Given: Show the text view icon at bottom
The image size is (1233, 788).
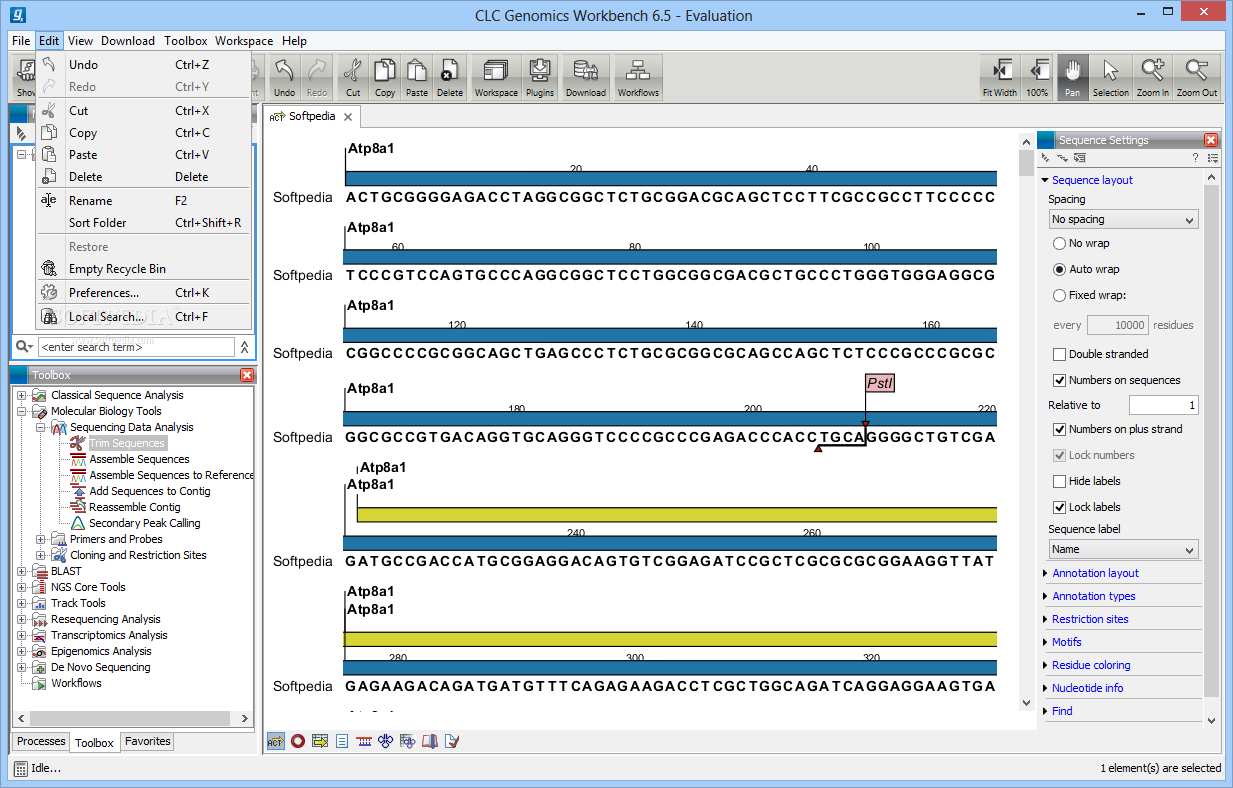Looking at the screenshot, I should pos(342,741).
